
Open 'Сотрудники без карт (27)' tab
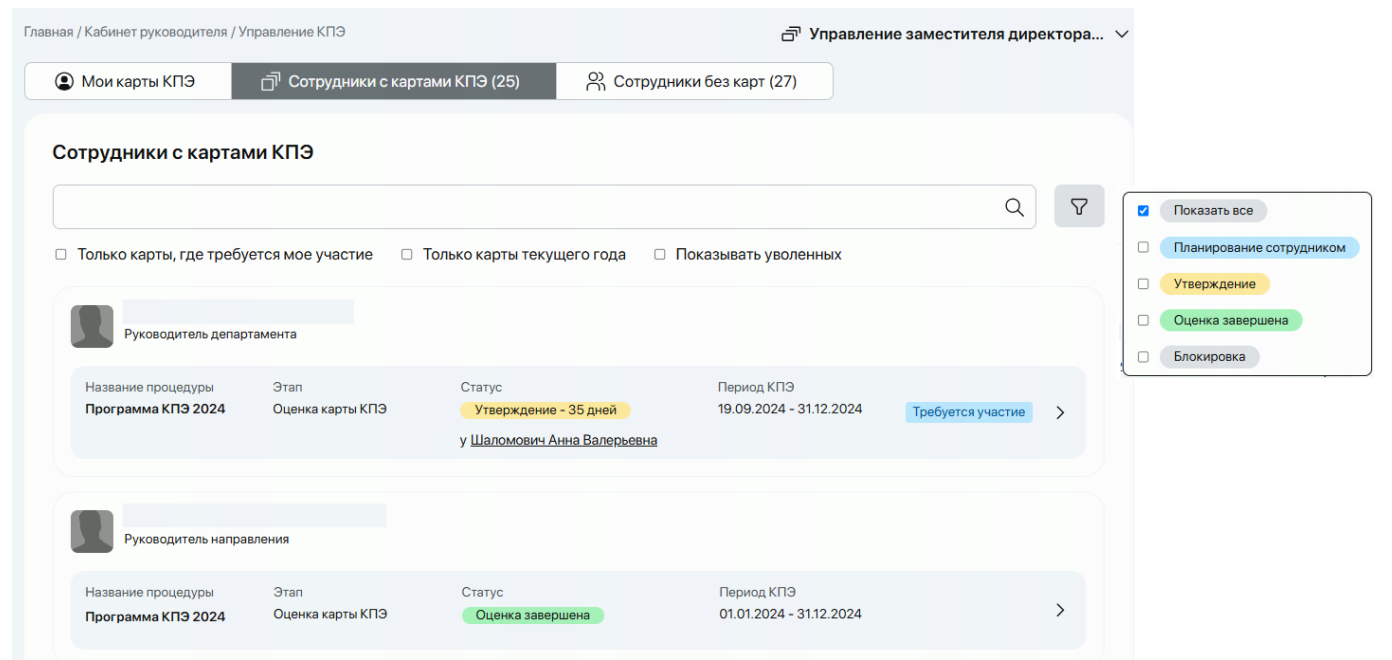(x=694, y=82)
